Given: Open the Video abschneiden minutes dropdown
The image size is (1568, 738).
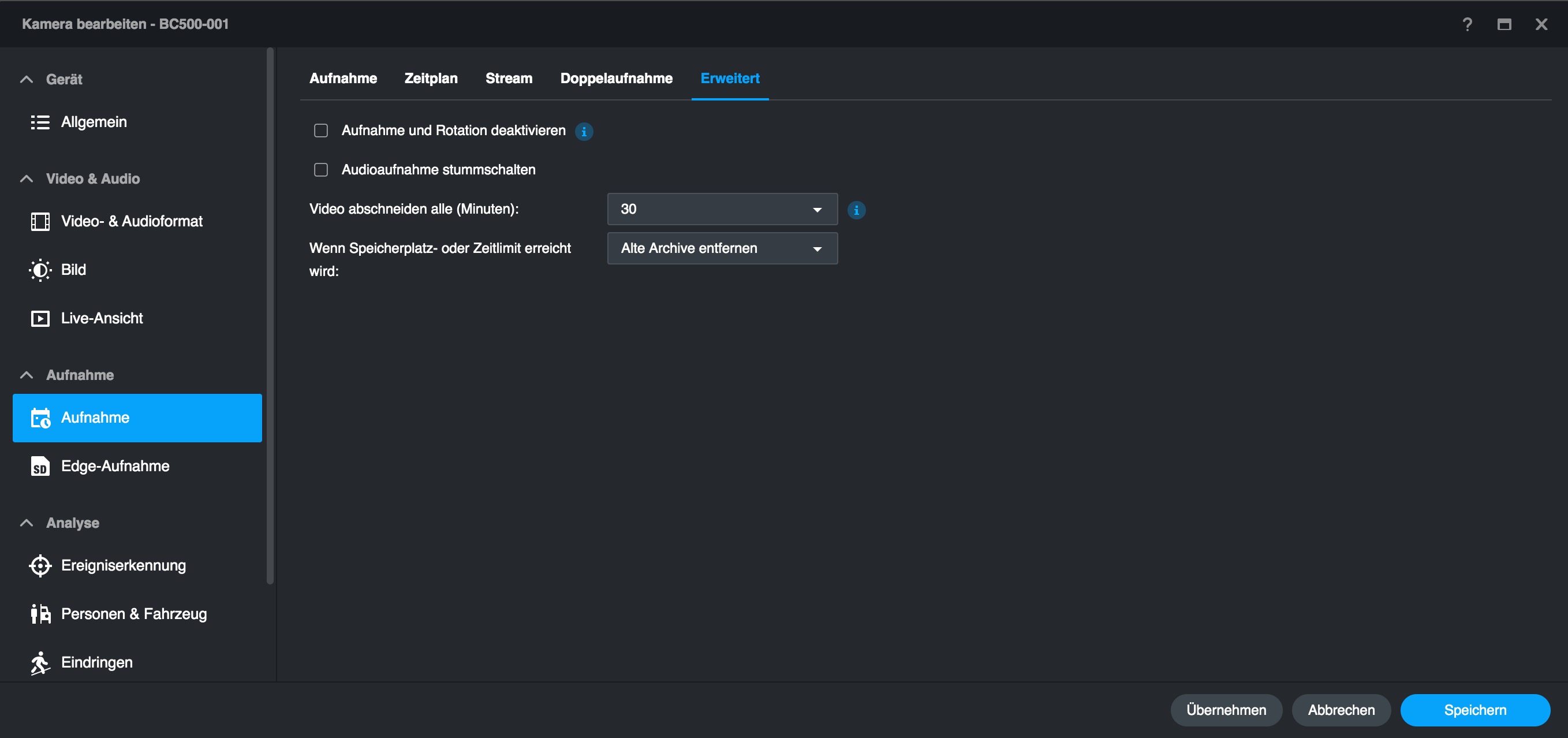Looking at the screenshot, I should [722, 210].
